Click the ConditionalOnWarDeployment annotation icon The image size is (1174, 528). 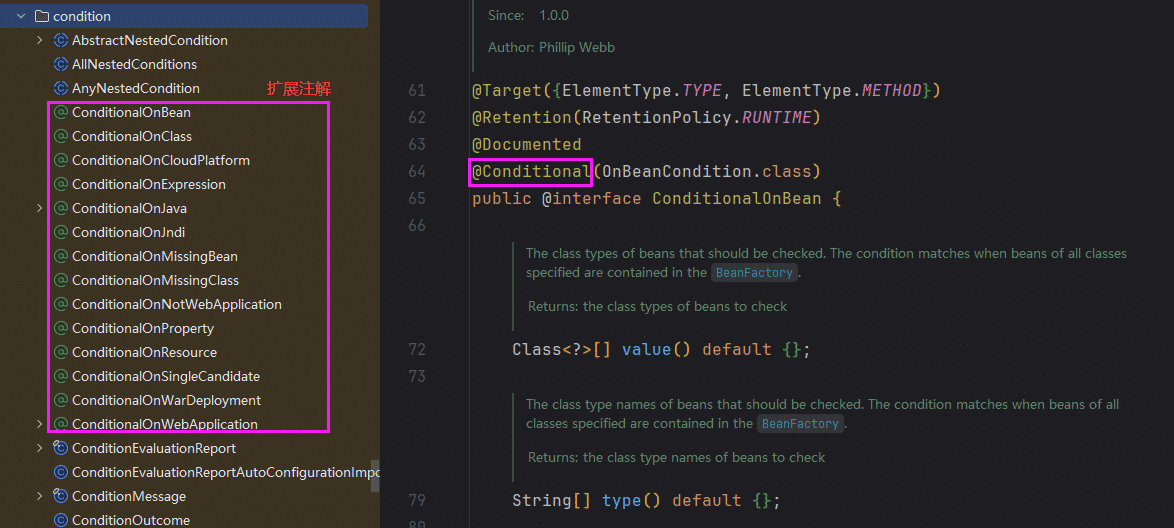(x=61, y=400)
